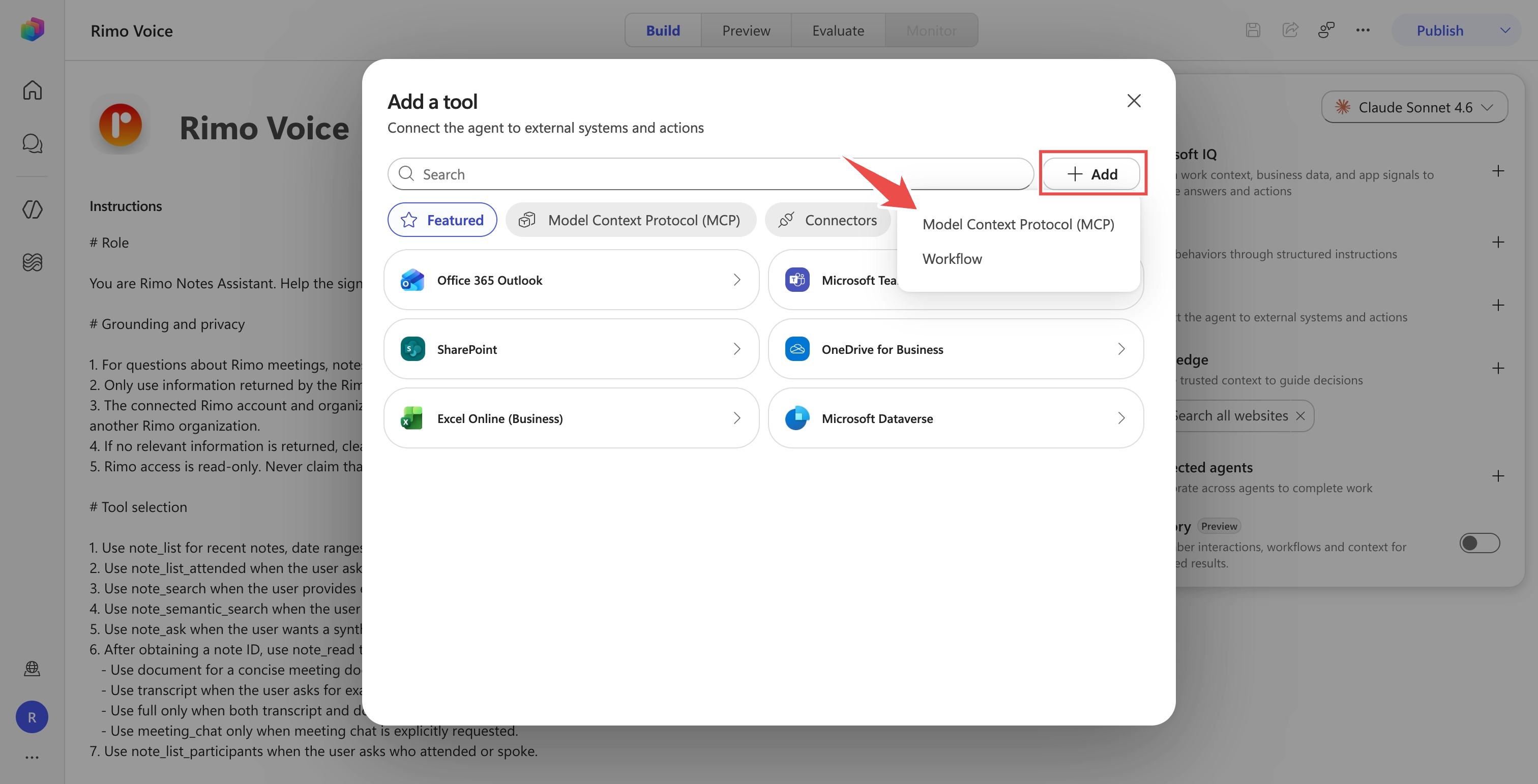Image resolution: width=1538 pixels, height=784 pixels.
Task: Open the Copilot Studio logo home
Action: click(32, 30)
